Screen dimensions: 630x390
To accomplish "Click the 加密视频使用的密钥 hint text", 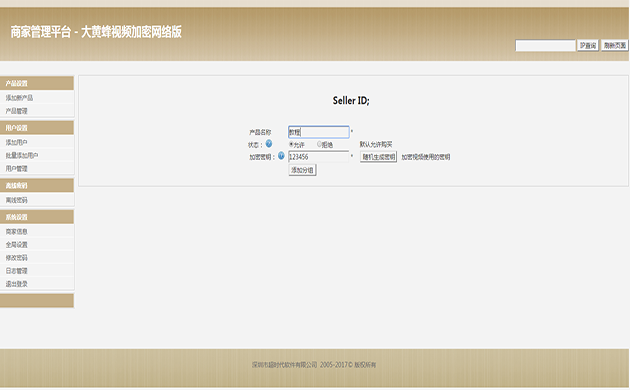I will pos(425,157).
